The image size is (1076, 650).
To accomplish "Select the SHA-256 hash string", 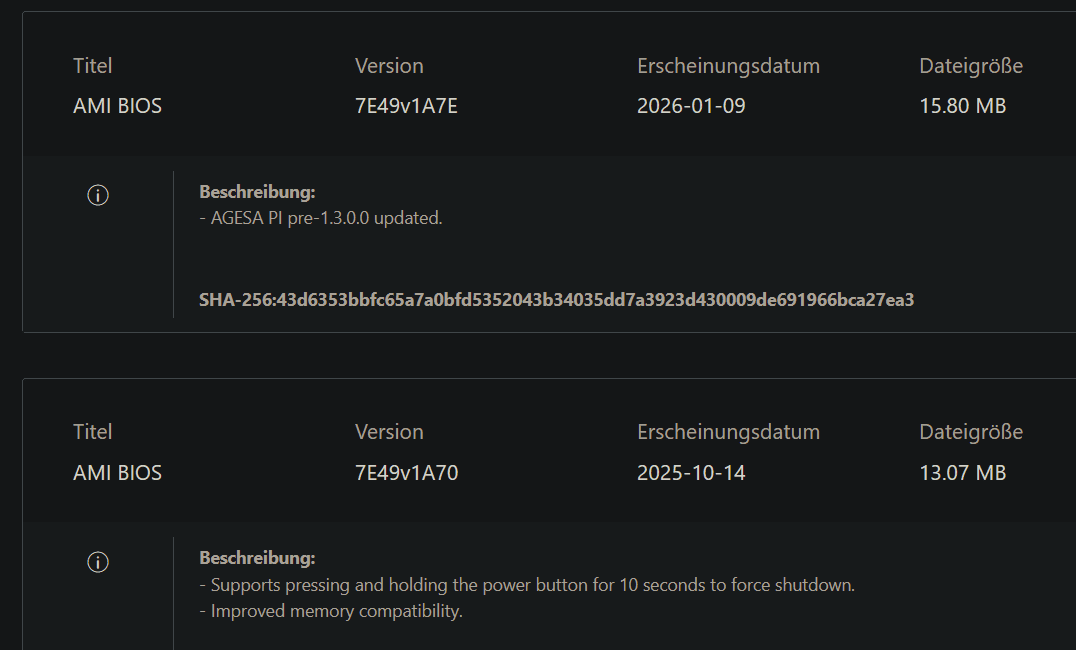I will click(556, 300).
